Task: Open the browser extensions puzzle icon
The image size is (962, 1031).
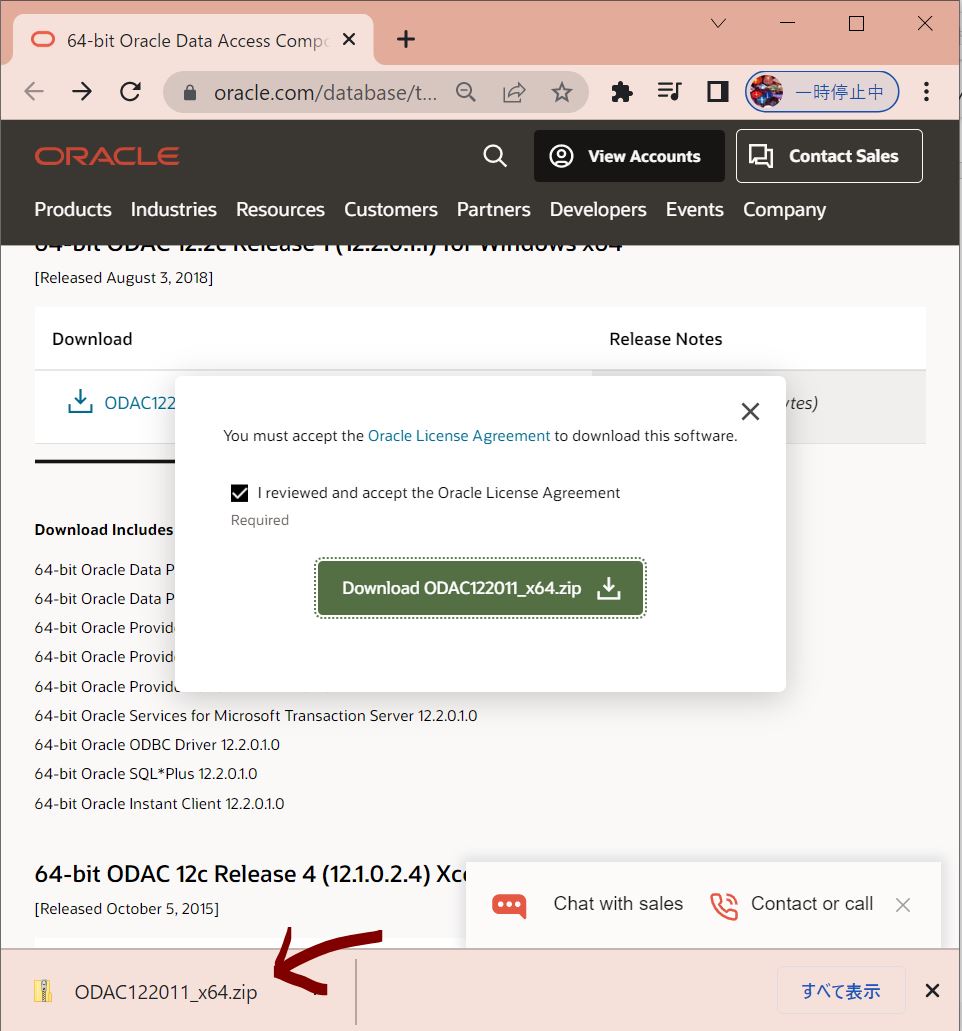Action: coord(622,92)
